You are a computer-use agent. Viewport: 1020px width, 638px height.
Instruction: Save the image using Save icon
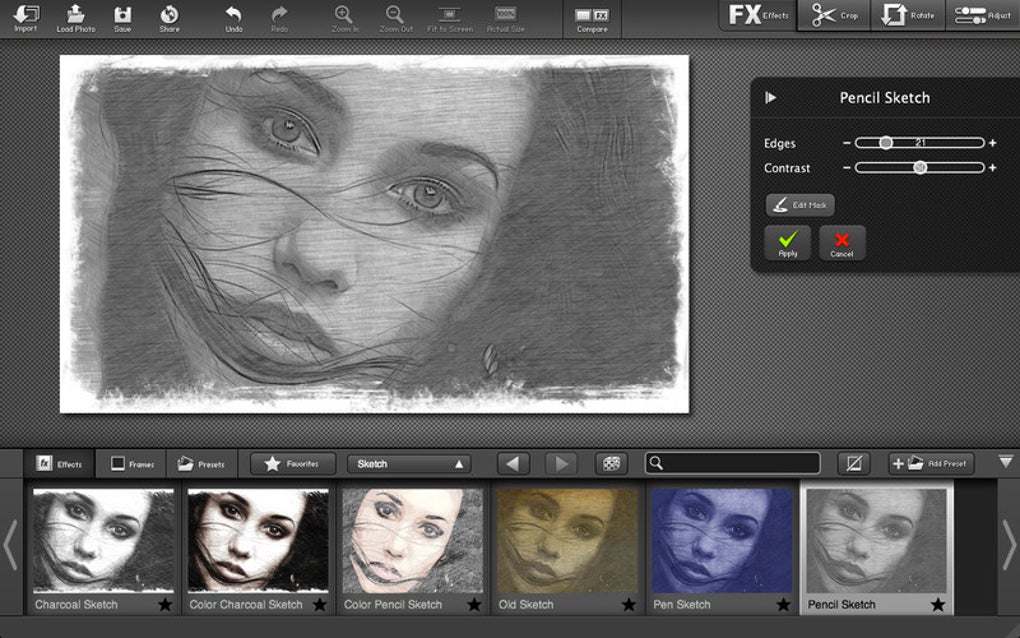coord(122,16)
